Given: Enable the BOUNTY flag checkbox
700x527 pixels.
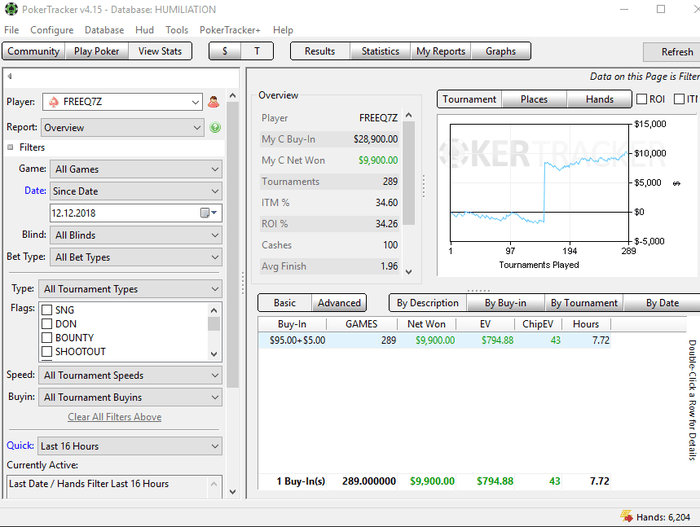Looking at the screenshot, I should pyautogui.click(x=47, y=338).
